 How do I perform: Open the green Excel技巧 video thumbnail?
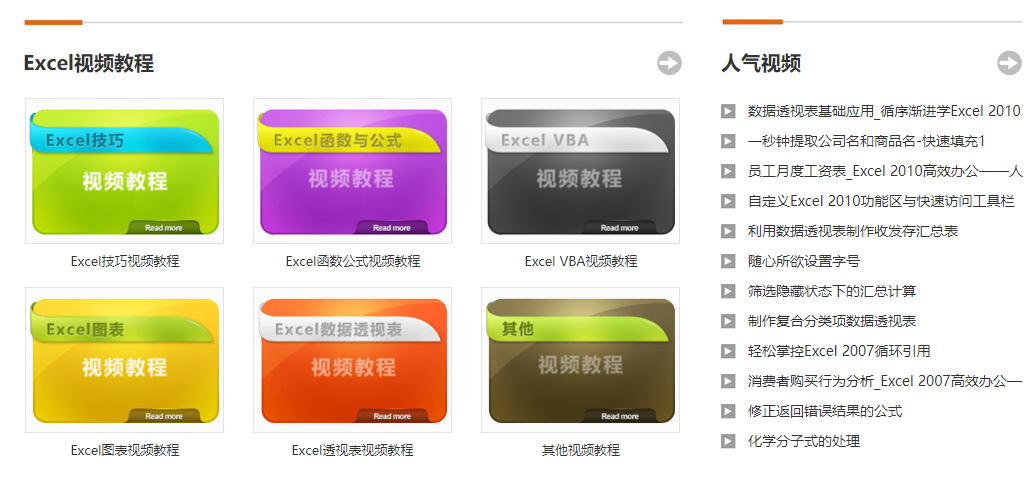(x=124, y=171)
